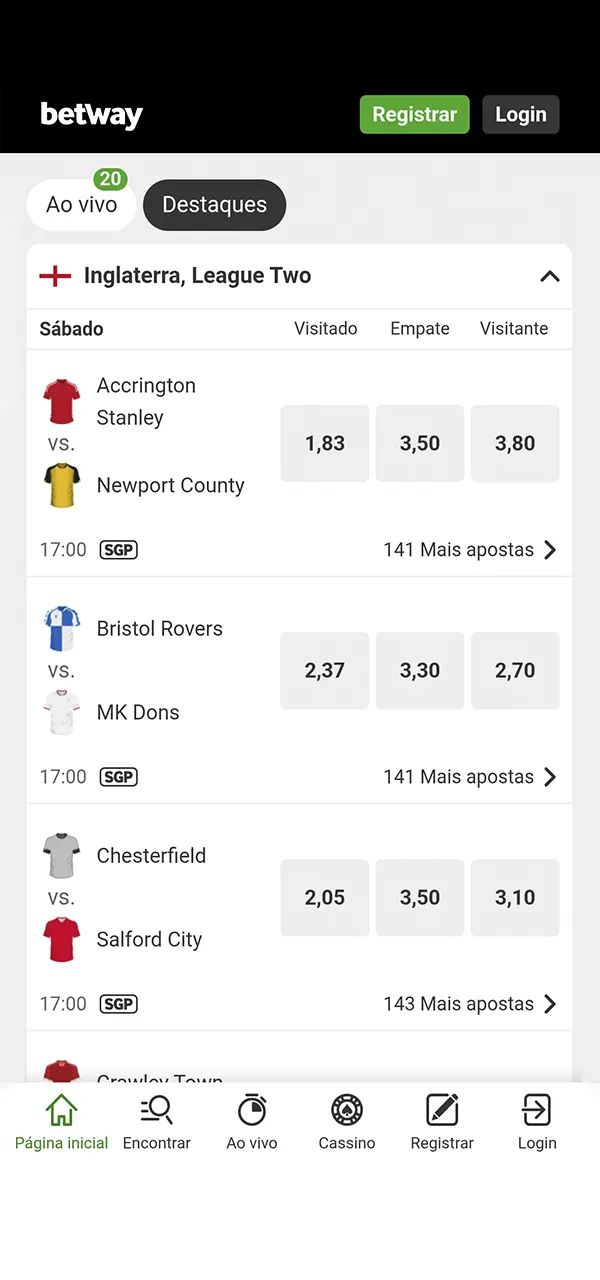Click the betway logo

pyautogui.click(x=92, y=115)
